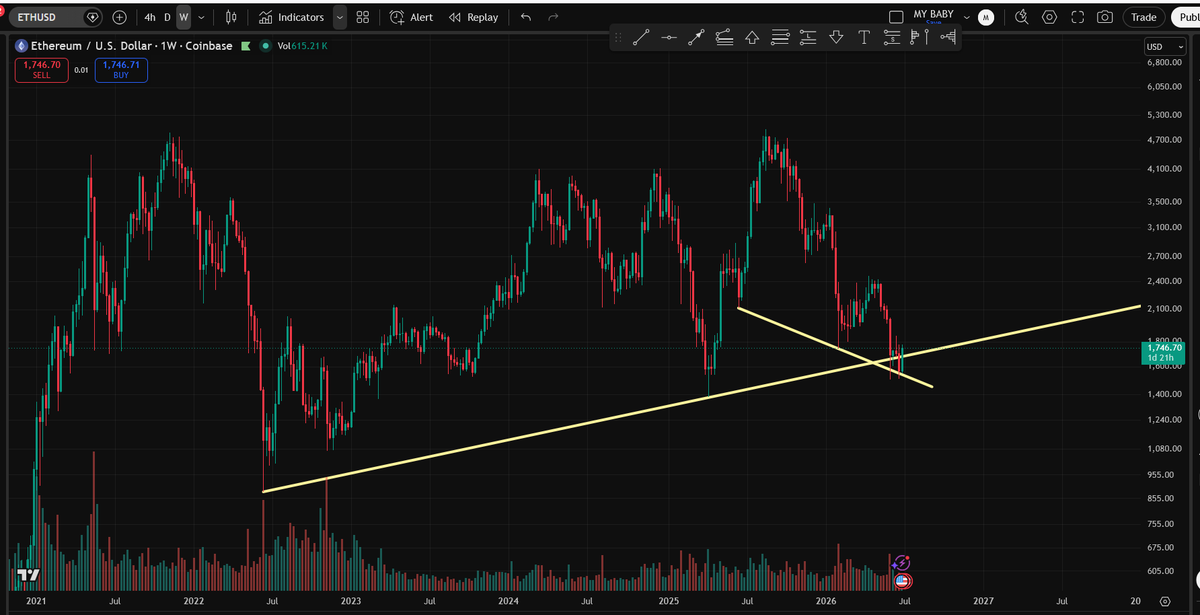Click the ETHUSD symbol details diamond icon

[93, 17]
